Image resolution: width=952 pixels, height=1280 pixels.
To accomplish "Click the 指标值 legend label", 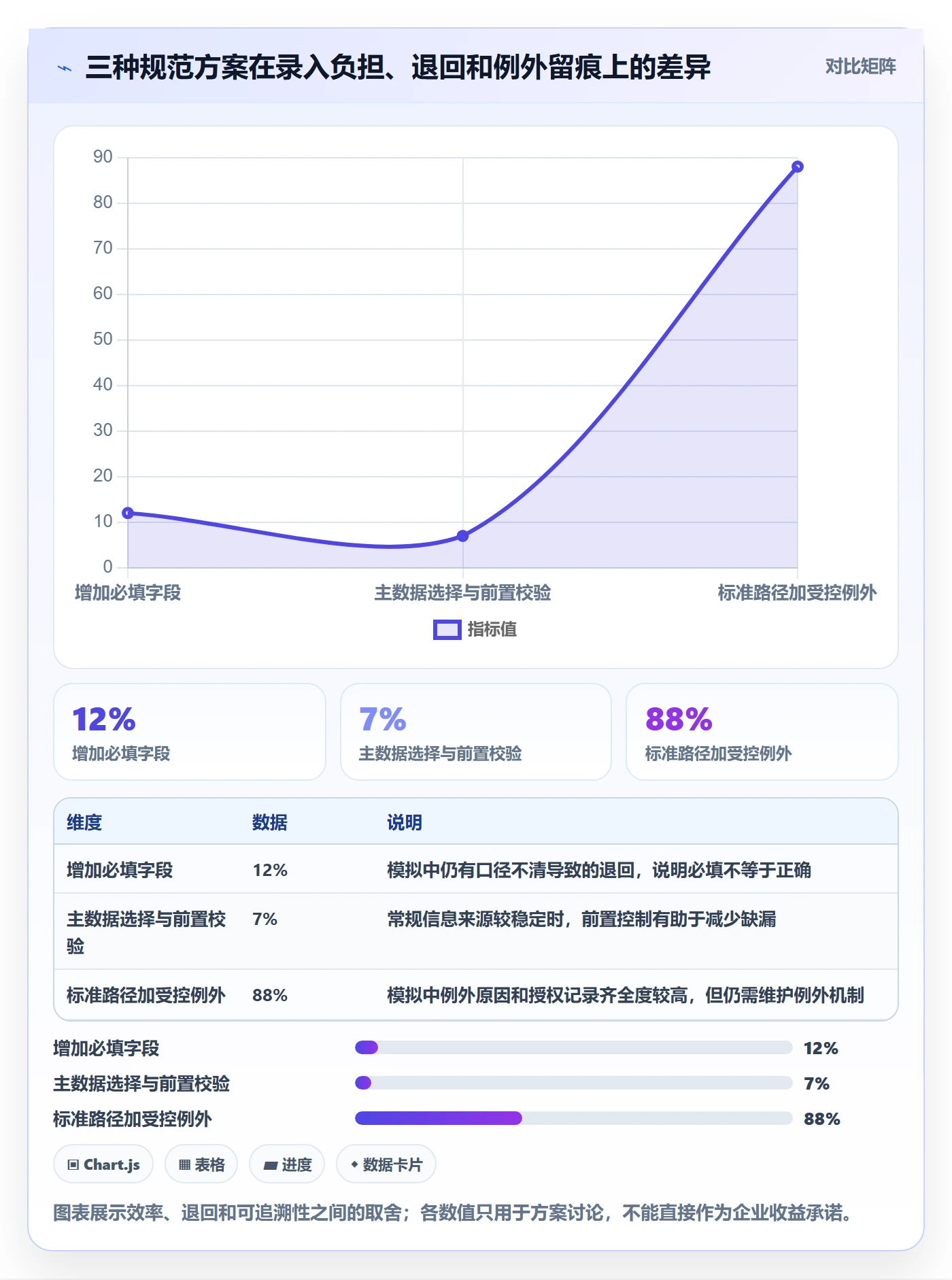I will pos(492,630).
